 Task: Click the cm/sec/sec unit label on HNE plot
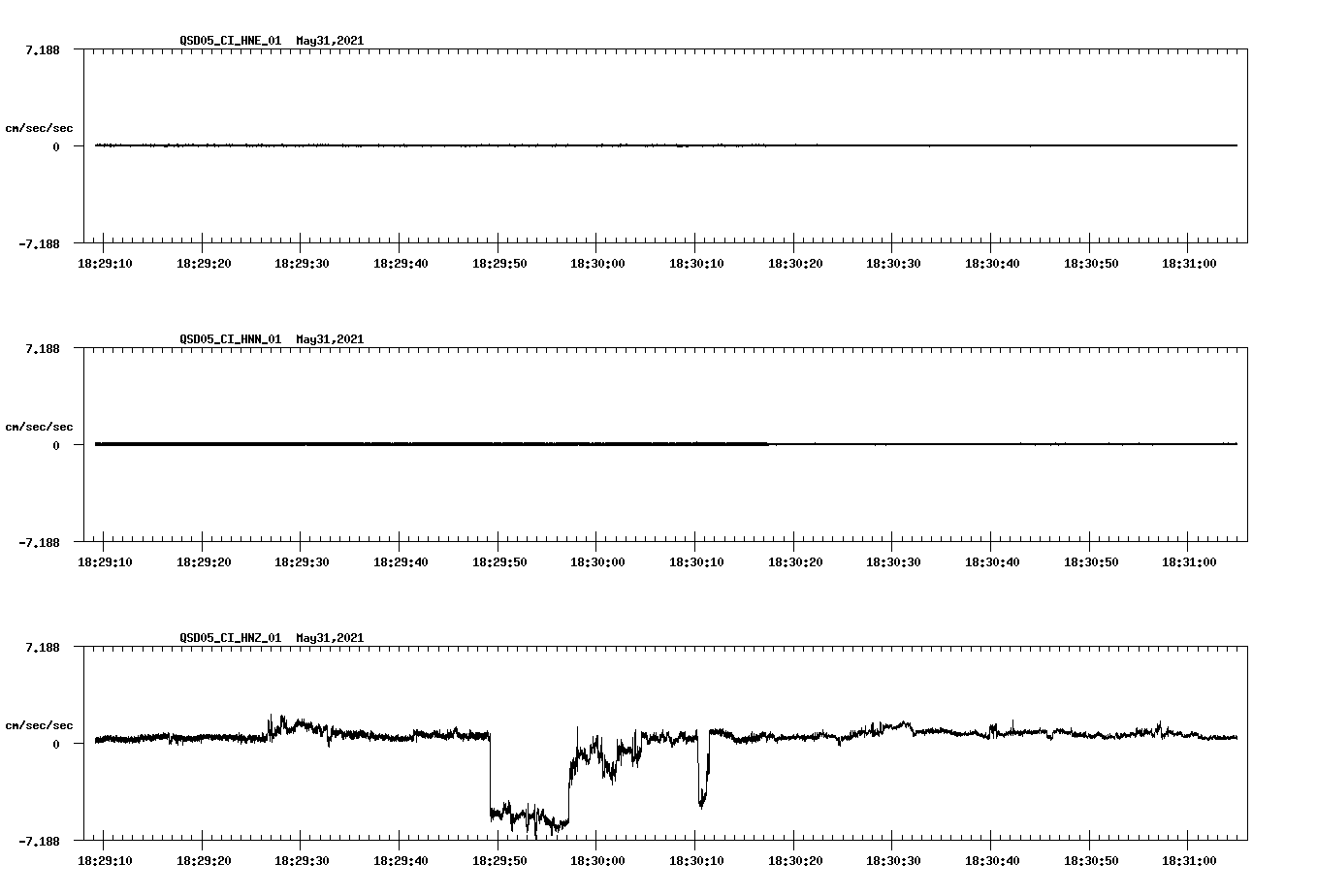39,128
